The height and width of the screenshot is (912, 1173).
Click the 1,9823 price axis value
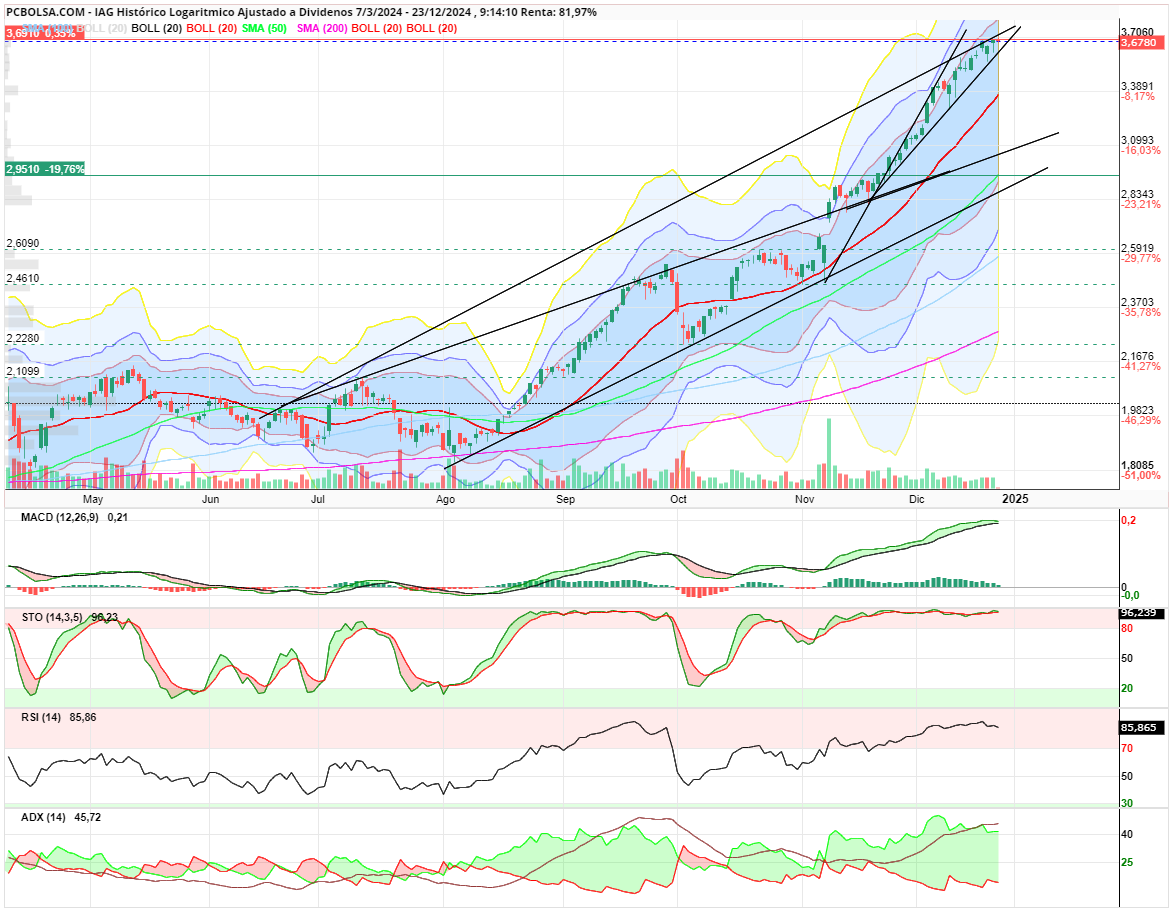(x=1137, y=410)
